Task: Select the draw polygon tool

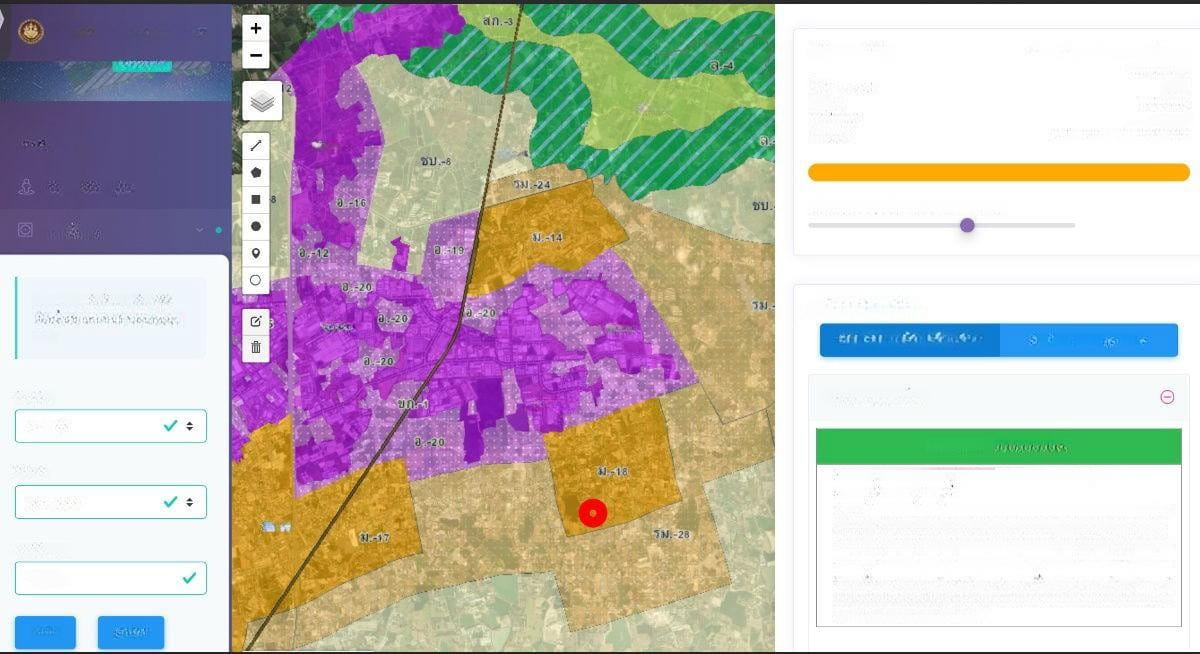Action: click(x=256, y=172)
